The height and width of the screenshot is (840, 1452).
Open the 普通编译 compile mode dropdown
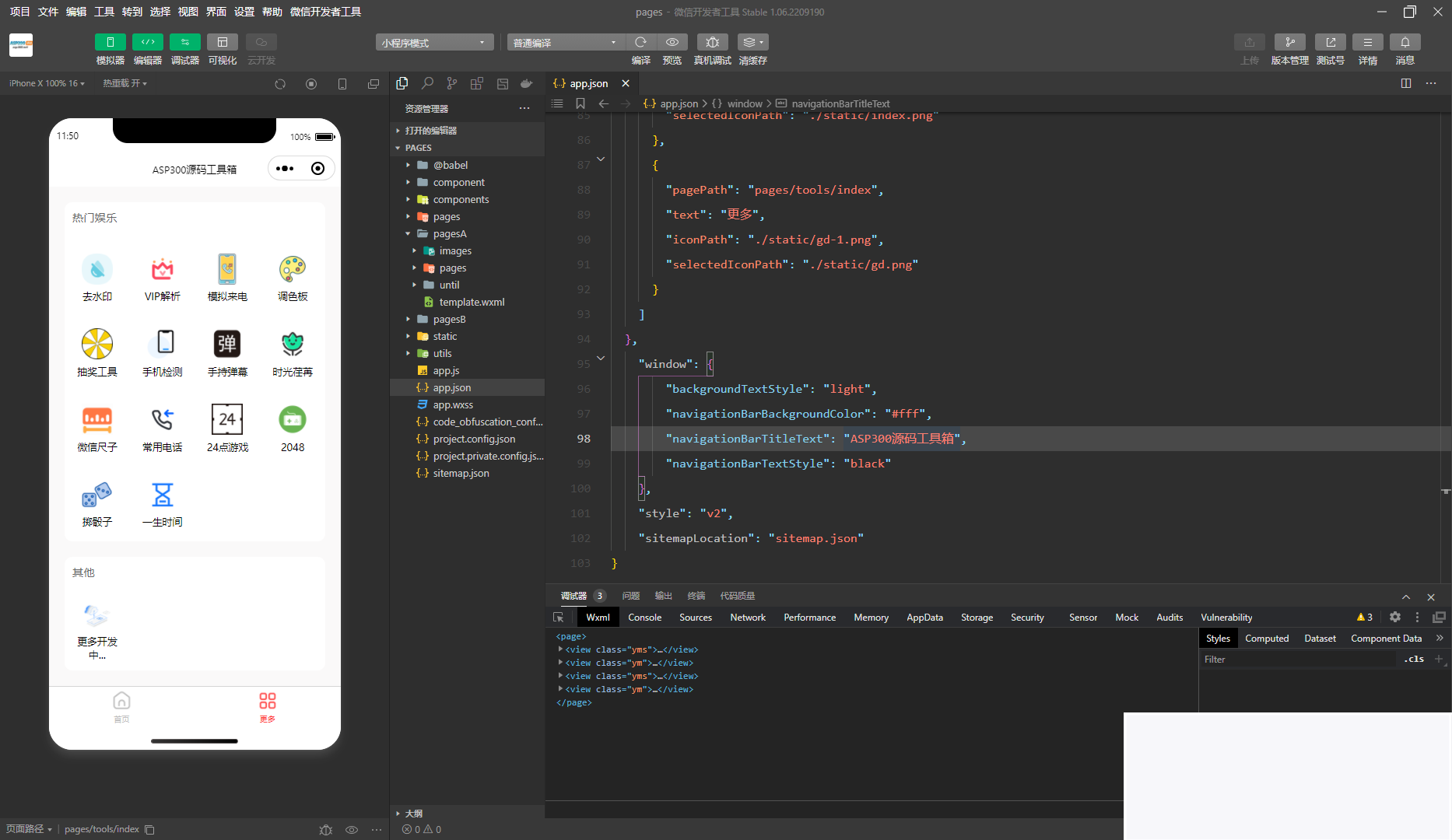[x=565, y=43]
